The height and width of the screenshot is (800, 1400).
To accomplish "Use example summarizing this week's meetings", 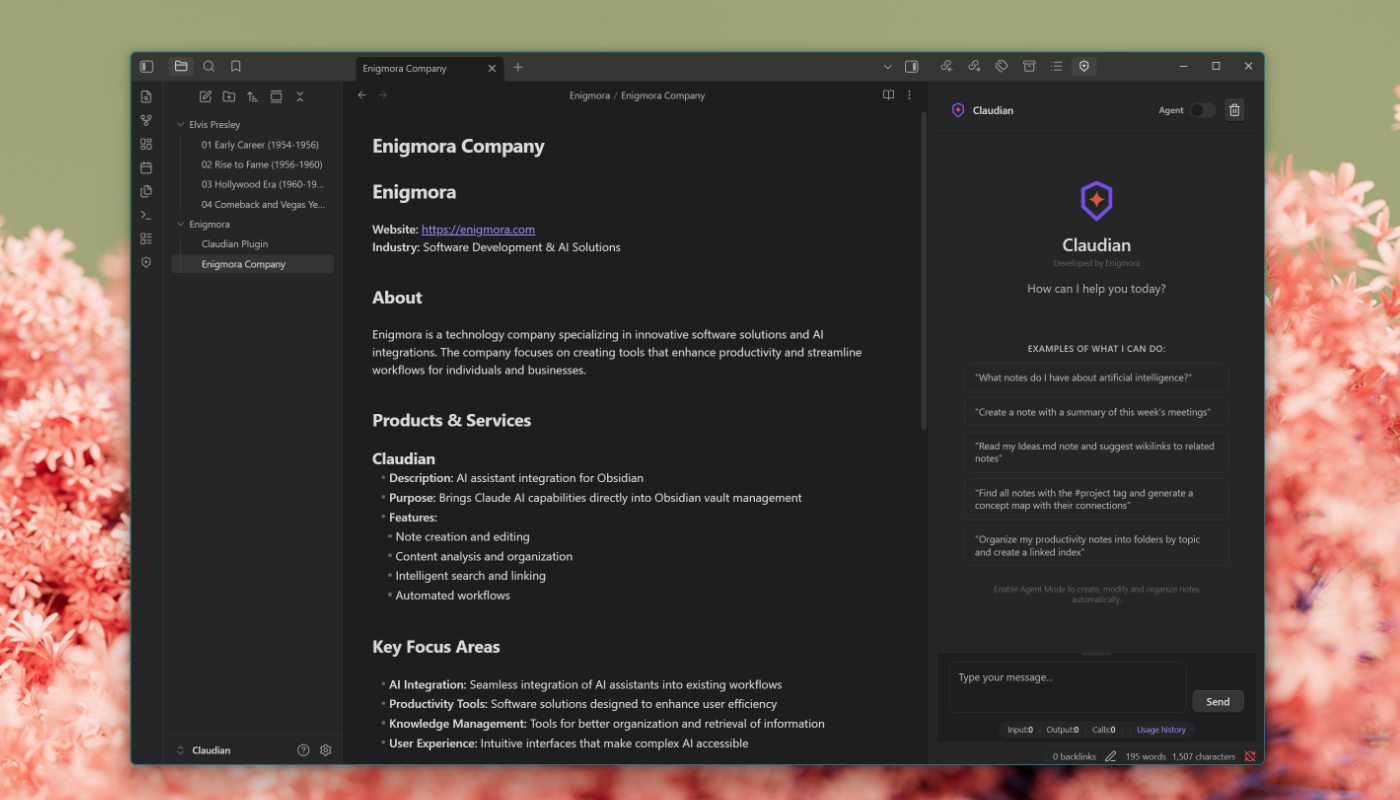I will [1096, 412].
